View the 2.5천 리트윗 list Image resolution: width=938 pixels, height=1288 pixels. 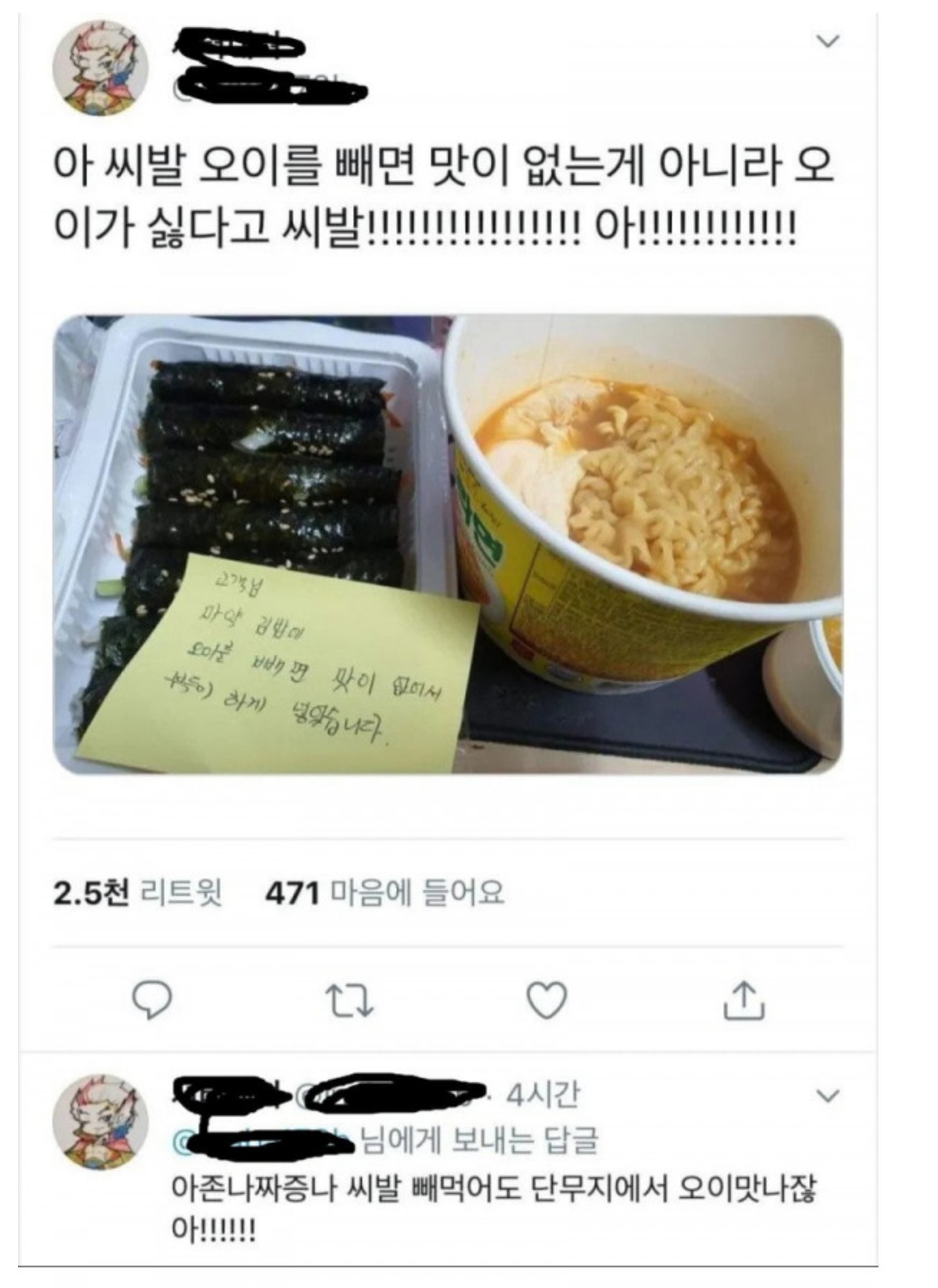(138, 893)
